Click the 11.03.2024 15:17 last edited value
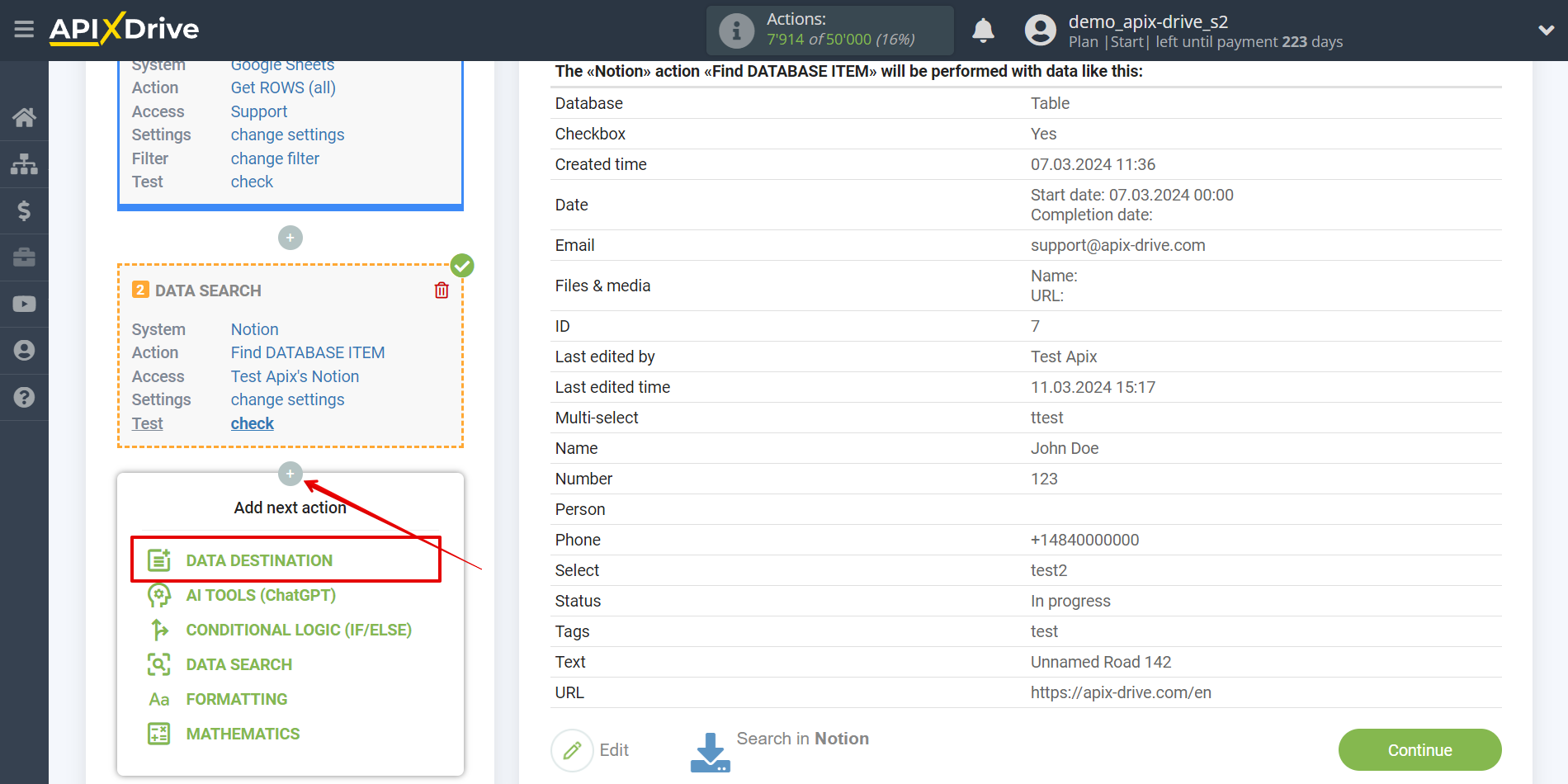Screen dimensions: 1568x784 pyautogui.click(x=1093, y=387)
